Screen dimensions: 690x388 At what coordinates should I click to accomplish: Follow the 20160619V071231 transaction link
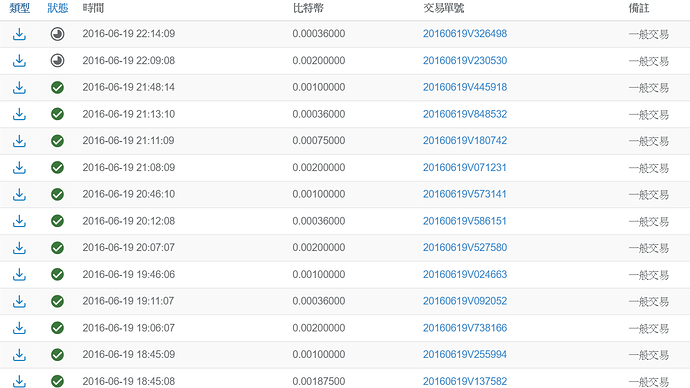coord(465,168)
